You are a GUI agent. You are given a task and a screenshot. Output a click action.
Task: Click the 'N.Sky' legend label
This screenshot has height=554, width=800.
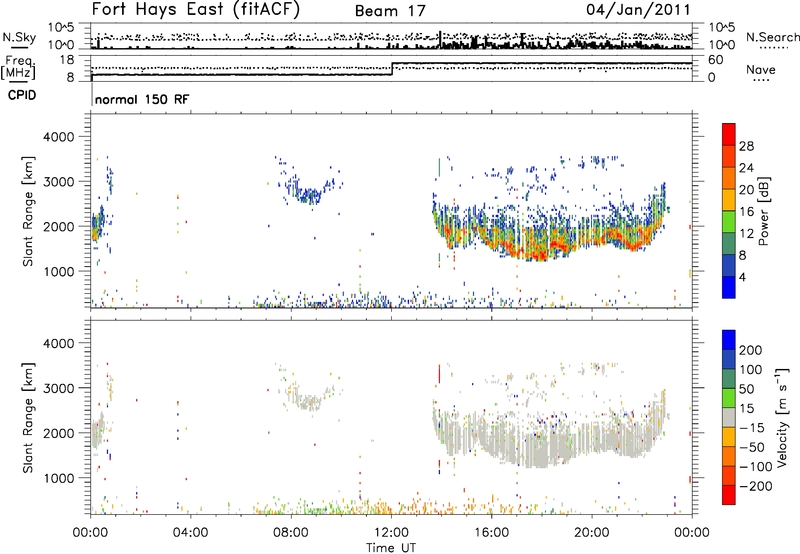coord(19,37)
